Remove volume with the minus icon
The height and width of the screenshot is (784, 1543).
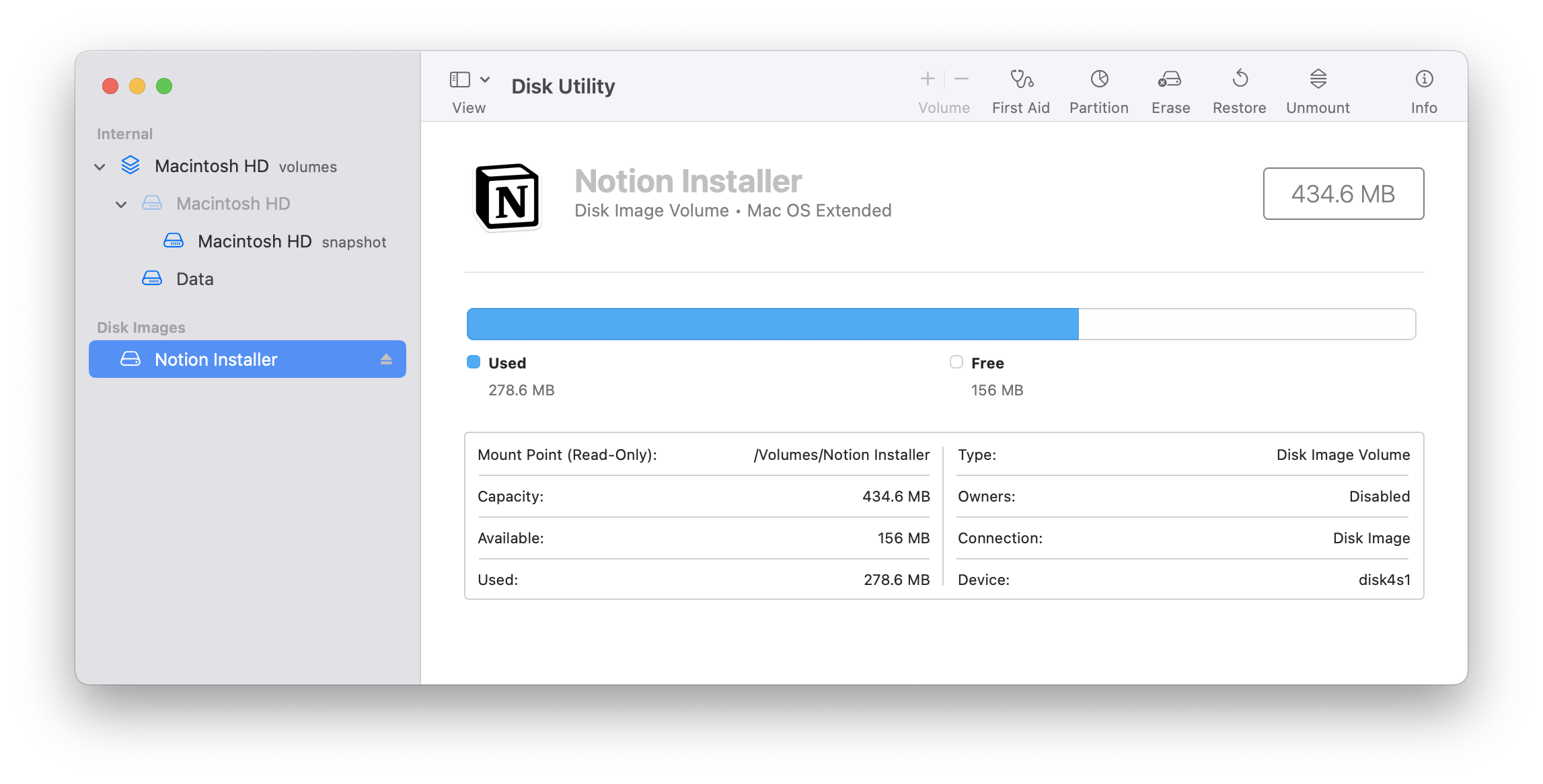coord(961,79)
